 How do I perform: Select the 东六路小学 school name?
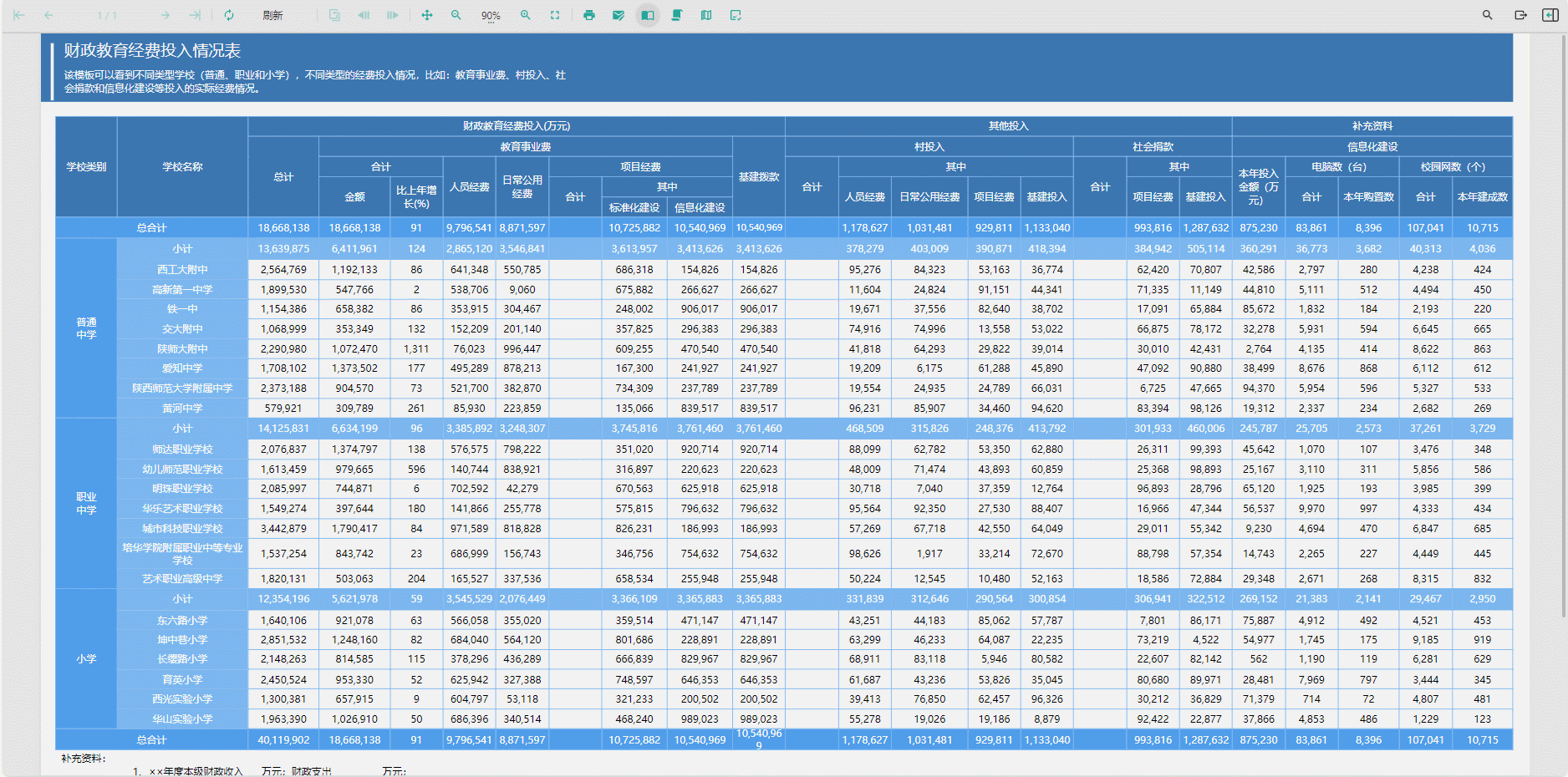pyautogui.click(x=182, y=621)
